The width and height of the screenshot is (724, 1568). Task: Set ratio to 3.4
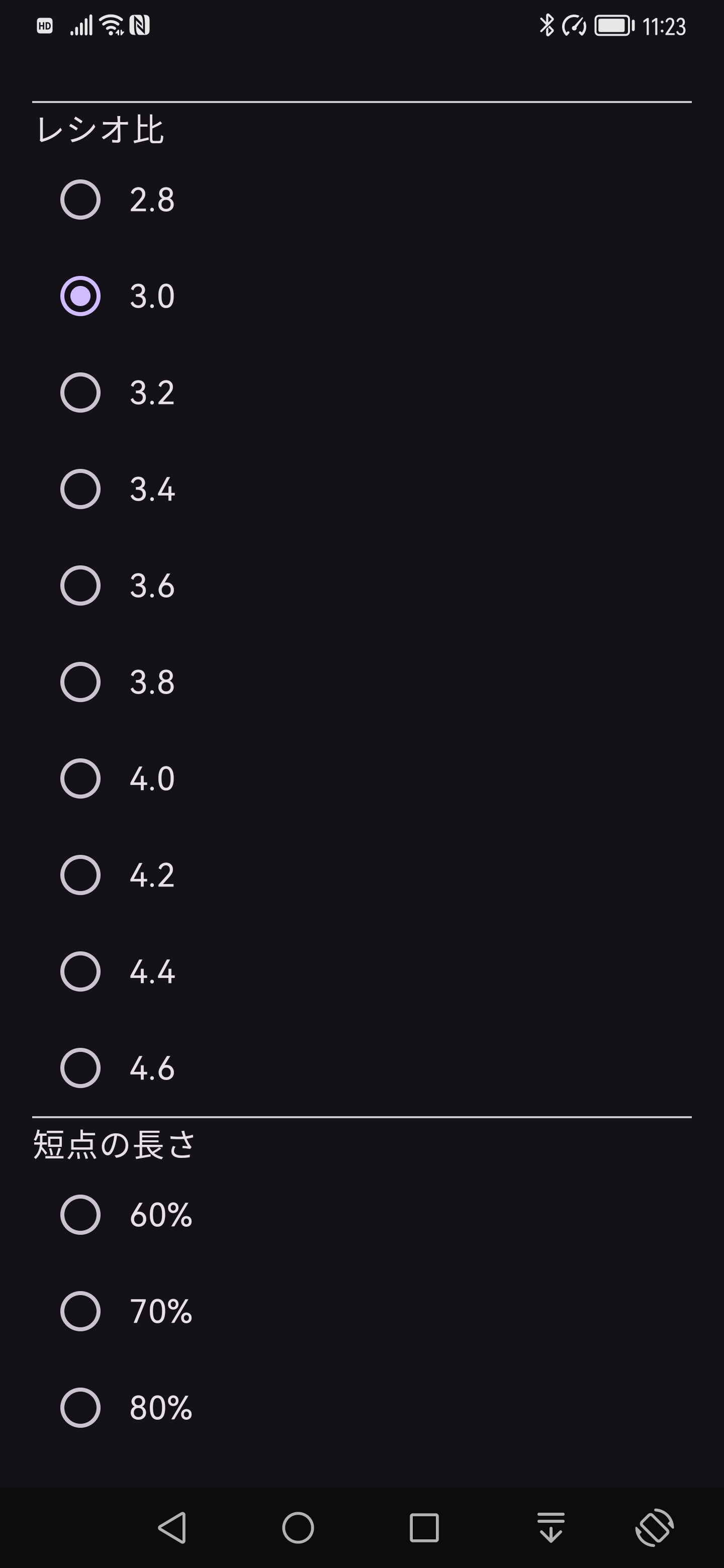click(80, 489)
